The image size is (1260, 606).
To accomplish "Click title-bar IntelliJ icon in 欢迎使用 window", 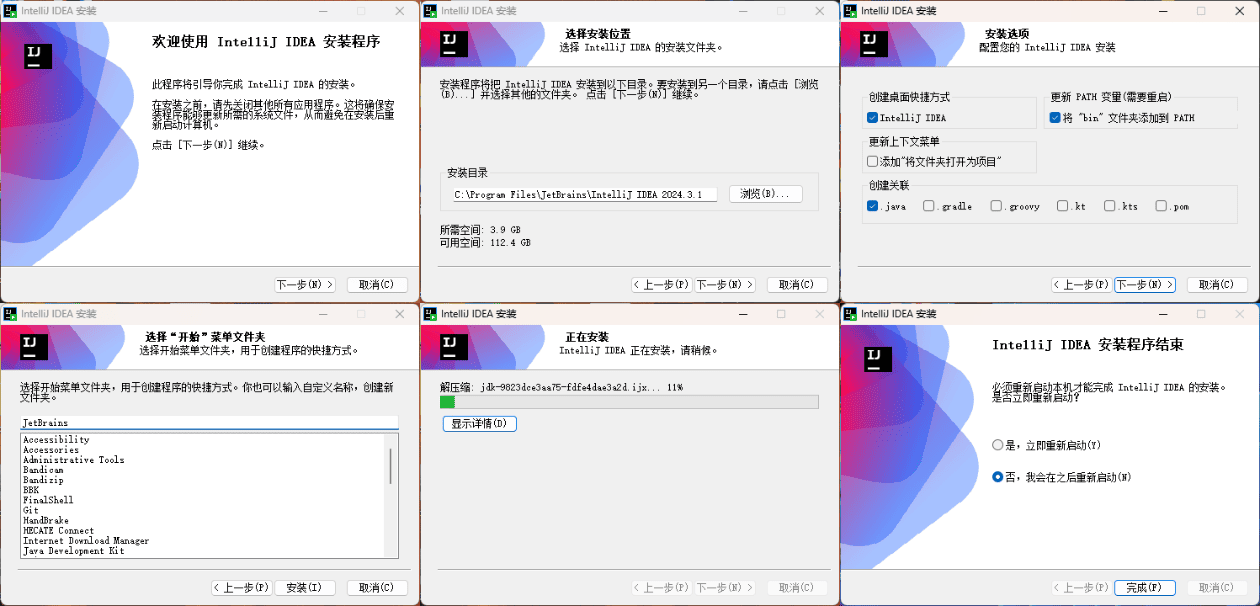I will click(x=10, y=11).
